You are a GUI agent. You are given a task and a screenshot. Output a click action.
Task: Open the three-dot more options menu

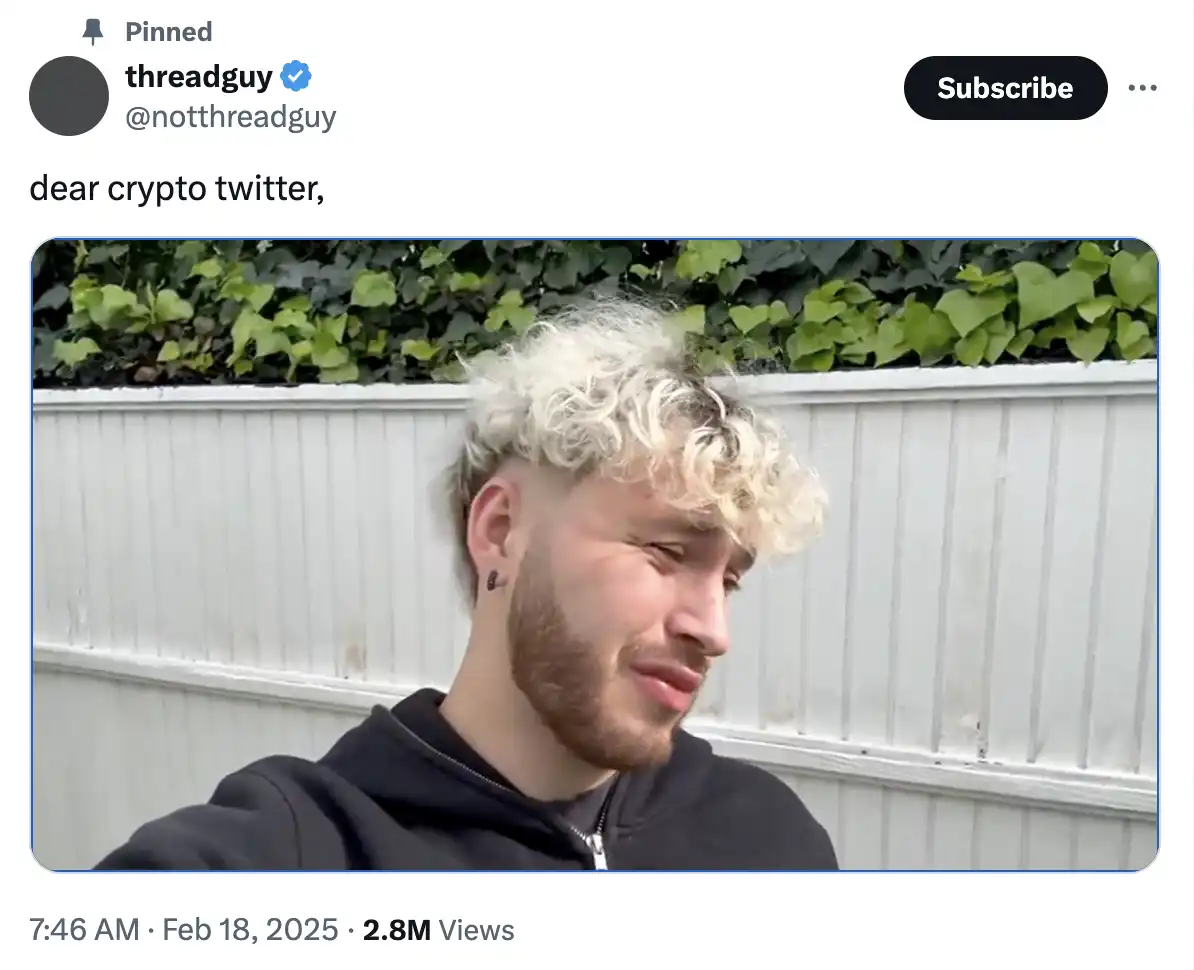click(x=1143, y=88)
